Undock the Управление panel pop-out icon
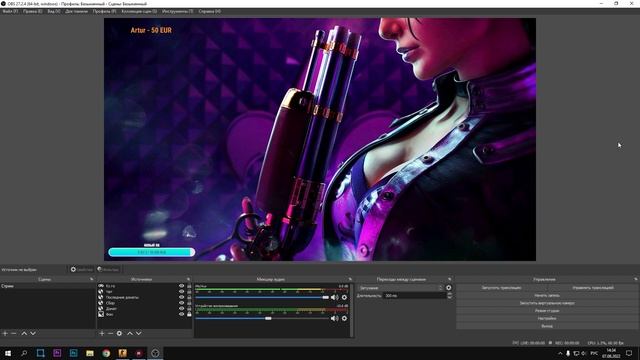 click(636, 279)
